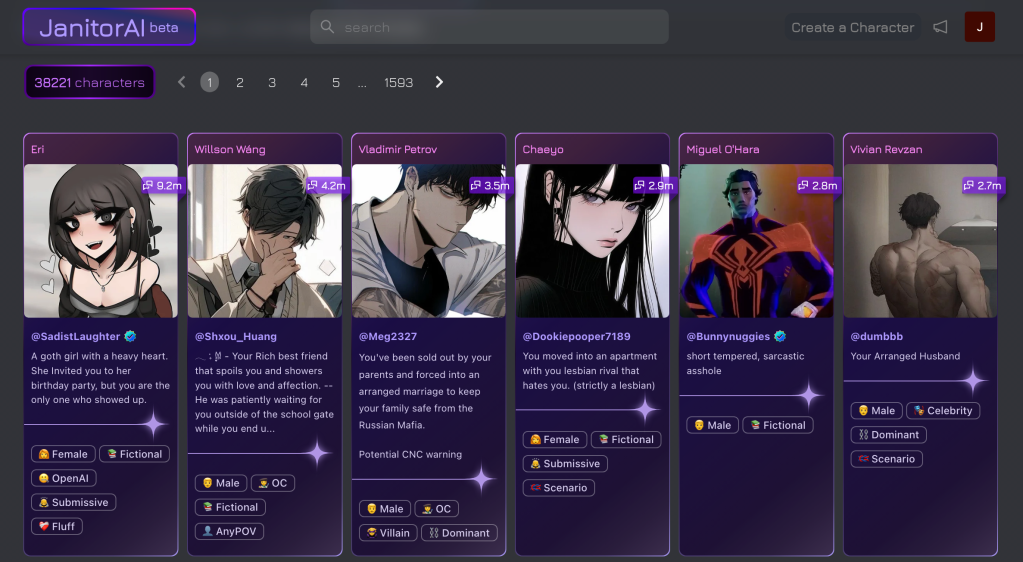Select OC tag on Willson Wáng card
Screen dimensions: 1023x562
[273, 483]
